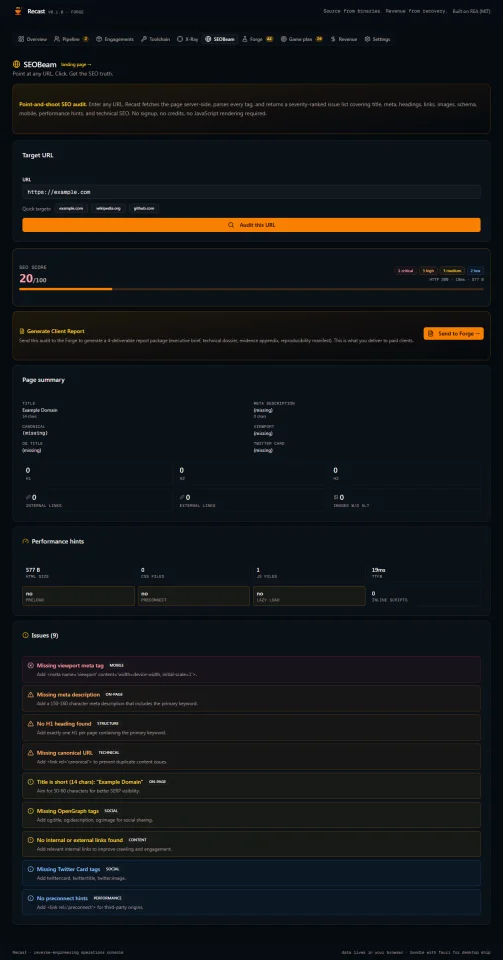This screenshot has width=503, height=960.
Task: Click the Recast logo icon
Action: [18, 11]
